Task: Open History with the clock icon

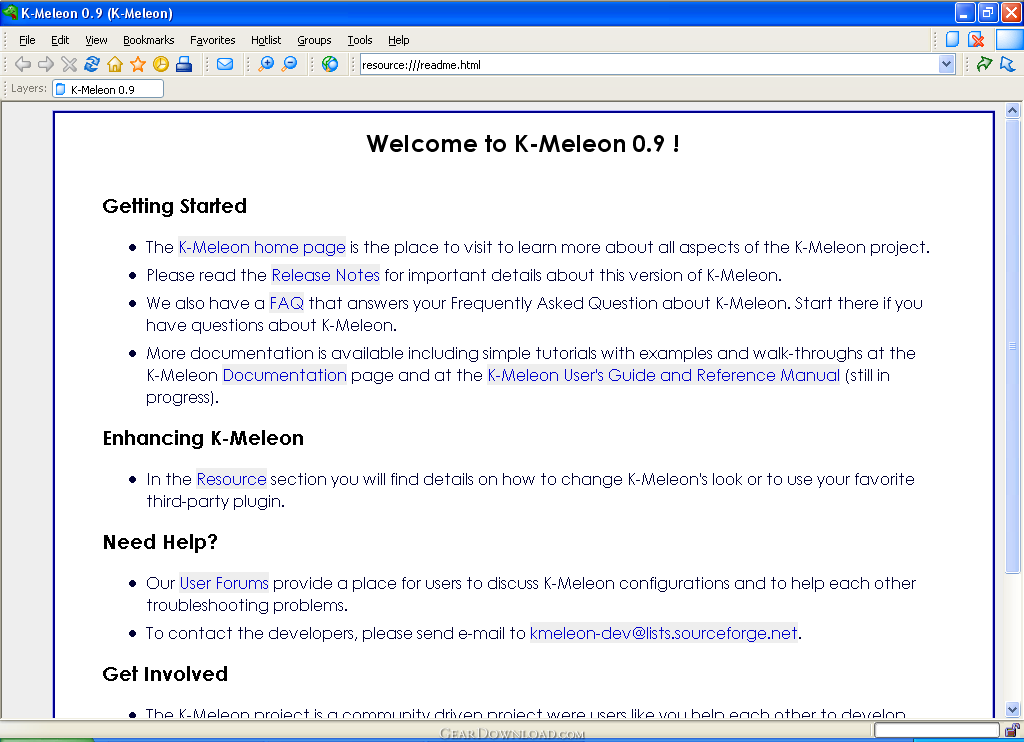Action: click(x=160, y=64)
